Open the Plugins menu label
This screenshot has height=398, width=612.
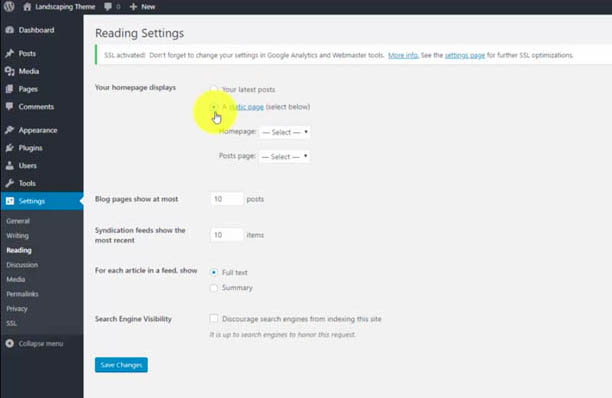pos(30,148)
